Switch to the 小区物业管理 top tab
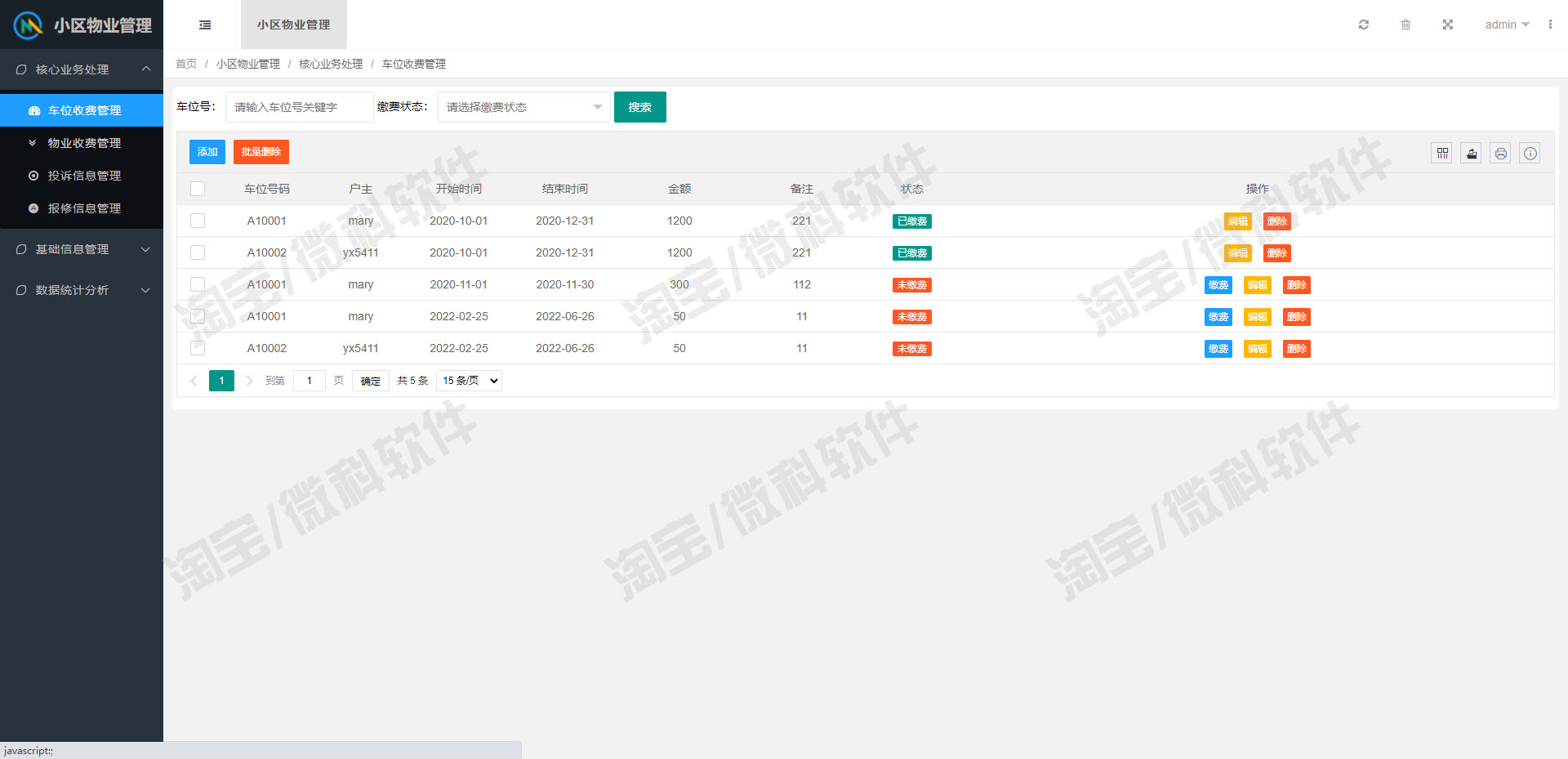Screen dimensions: 1568x759 [x=294, y=25]
